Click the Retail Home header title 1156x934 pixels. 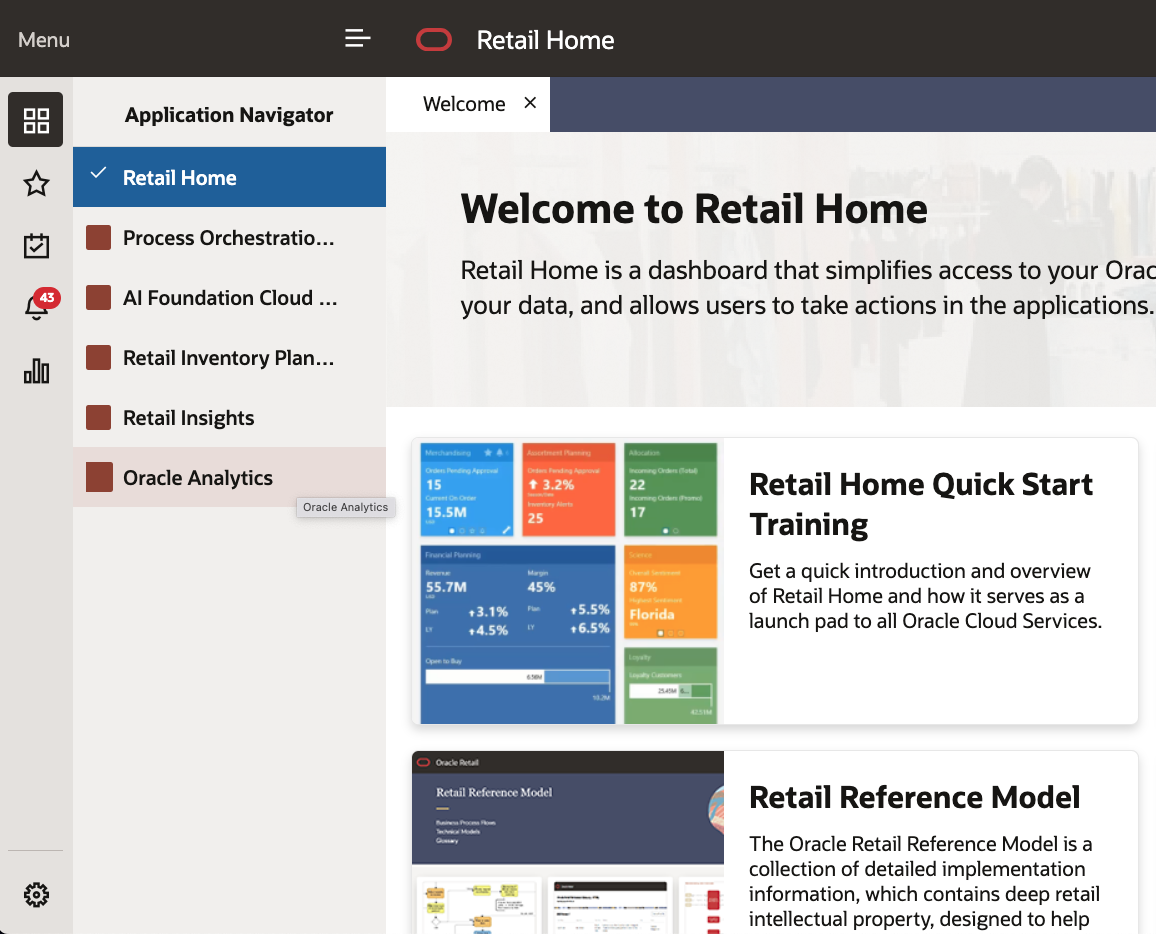point(545,40)
